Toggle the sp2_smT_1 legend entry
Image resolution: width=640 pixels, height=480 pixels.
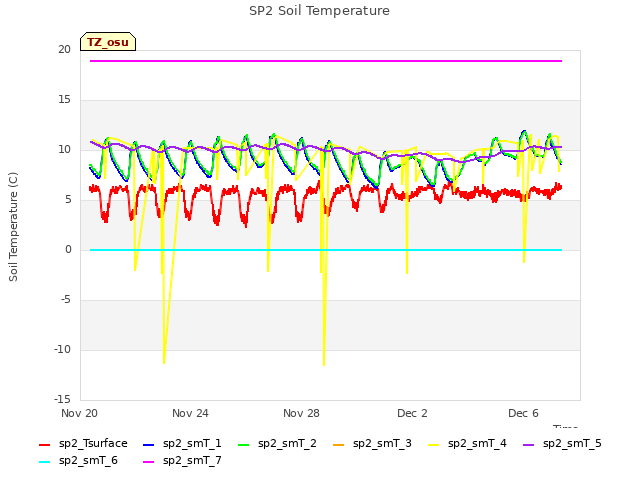pyautogui.click(x=182, y=444)
